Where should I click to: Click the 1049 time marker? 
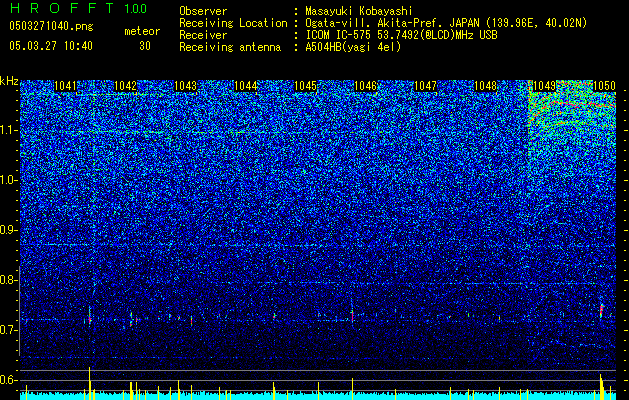click(x=545, y=86)
